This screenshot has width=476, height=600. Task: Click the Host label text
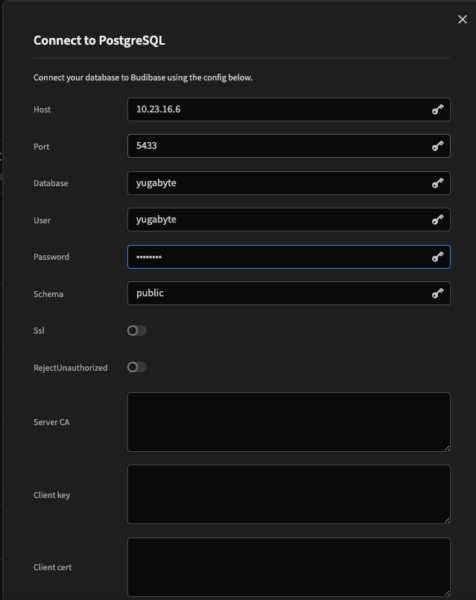pyautogui.click(x=42, y=110)
